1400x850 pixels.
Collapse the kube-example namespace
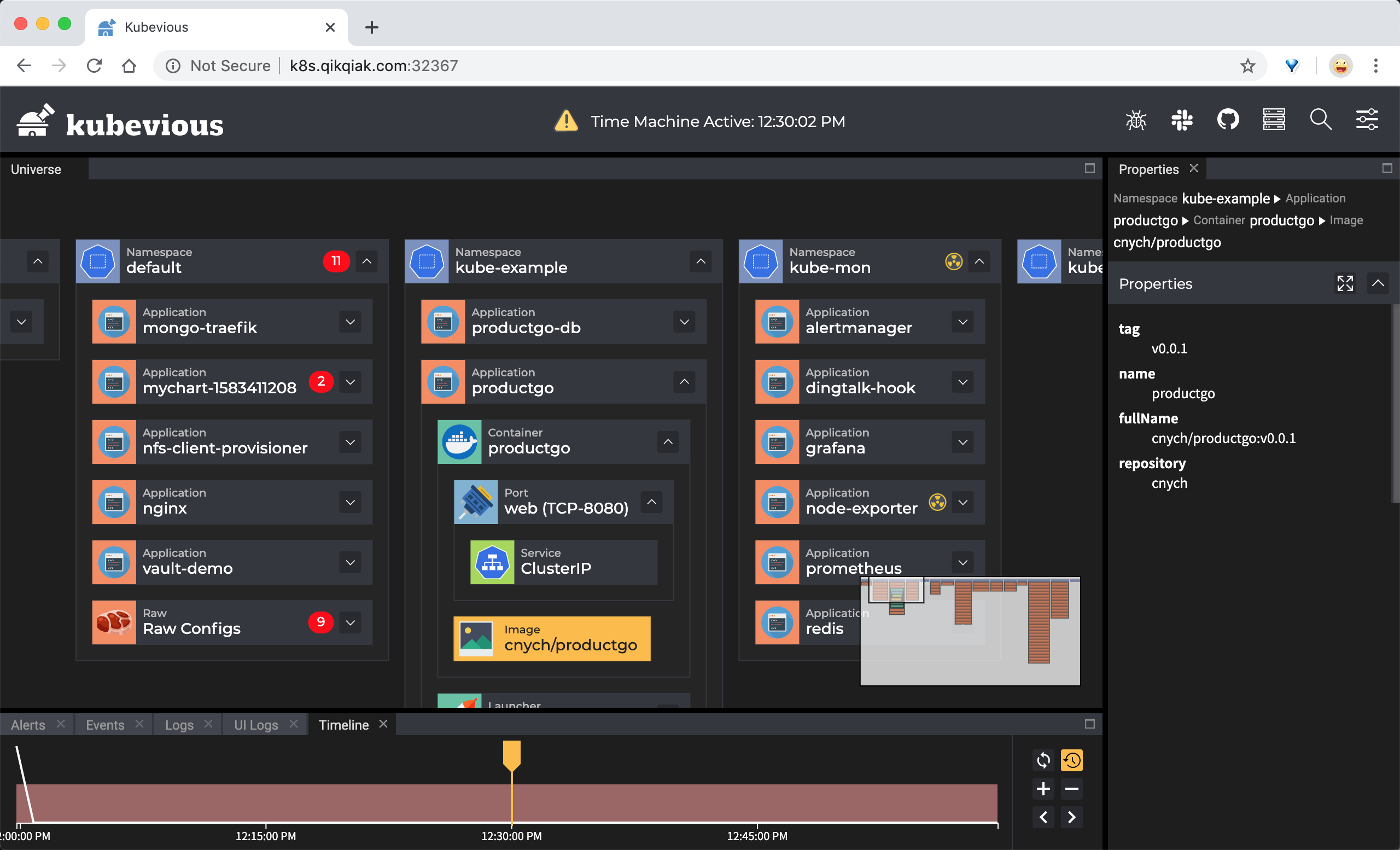pyautogui.click(x=701, y=261)
